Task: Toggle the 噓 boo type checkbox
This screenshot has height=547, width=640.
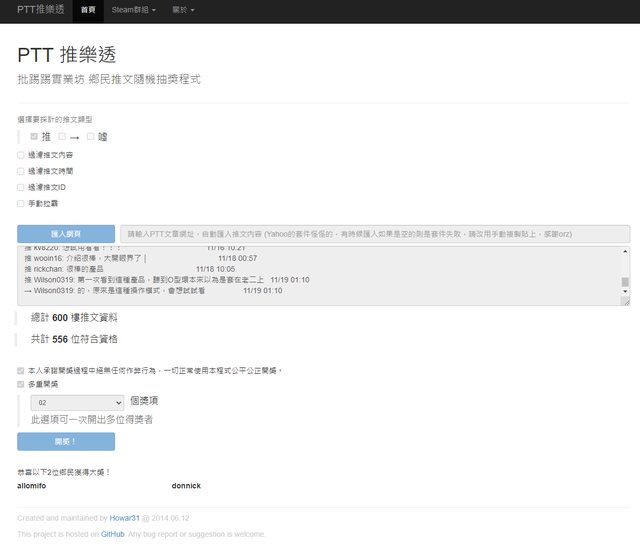Action: click(90, 136)
